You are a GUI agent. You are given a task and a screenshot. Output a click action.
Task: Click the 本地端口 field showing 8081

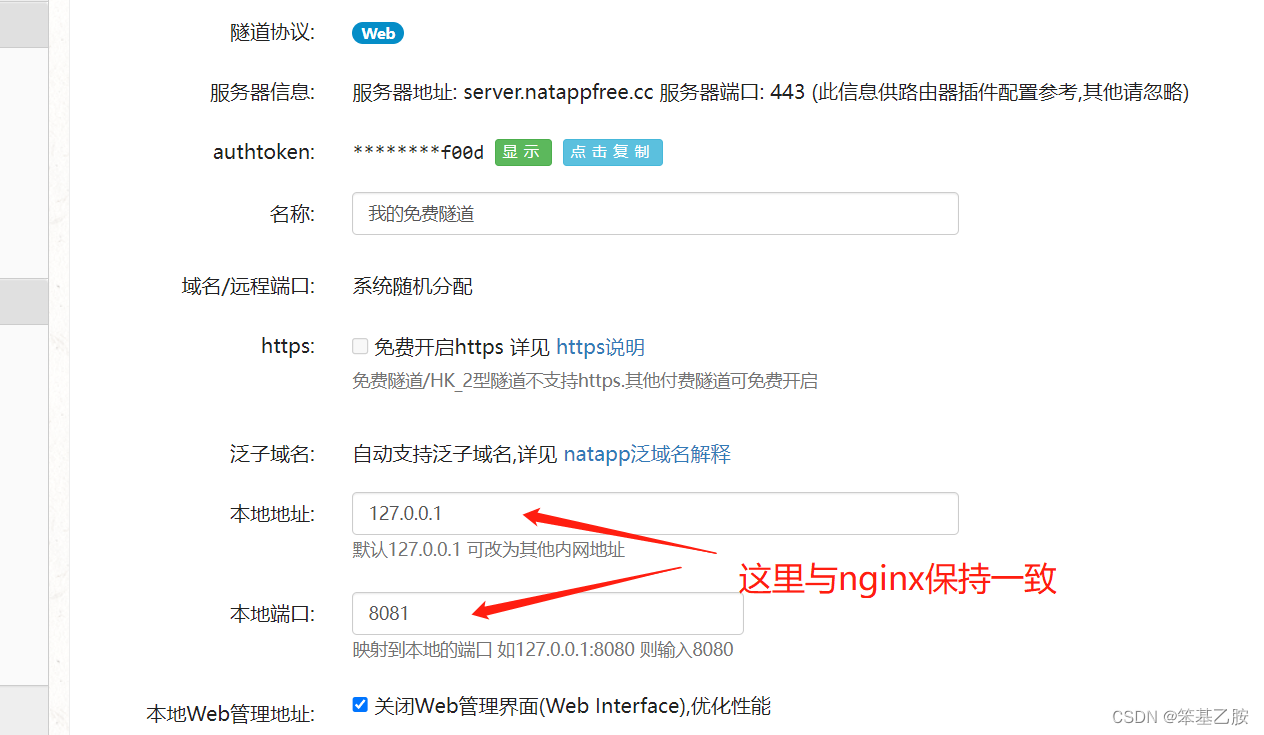point(547,613)
